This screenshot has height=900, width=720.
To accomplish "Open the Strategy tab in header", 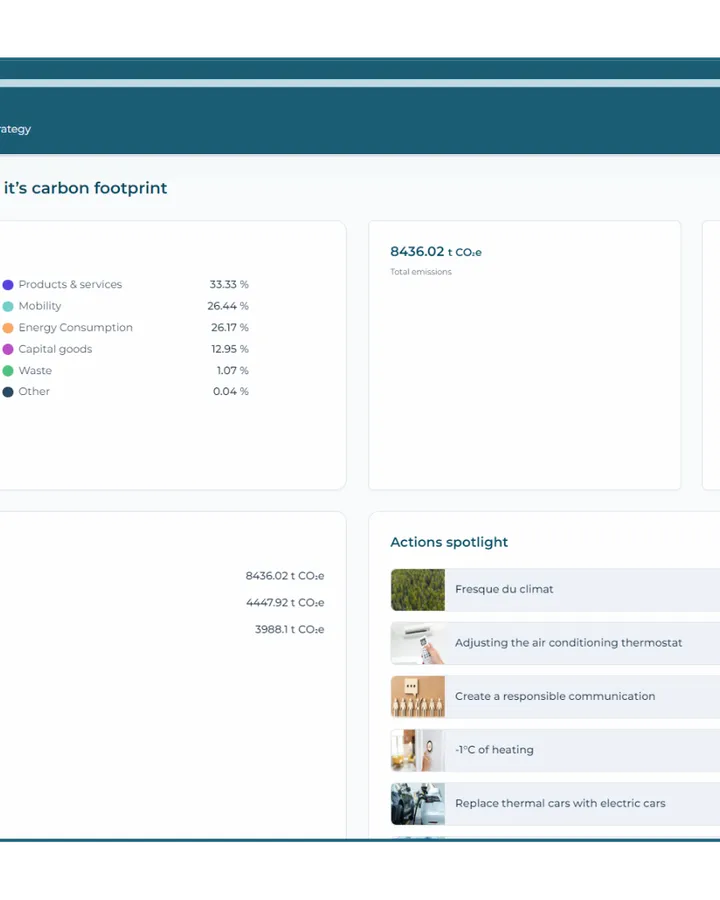I will point(15,129).
